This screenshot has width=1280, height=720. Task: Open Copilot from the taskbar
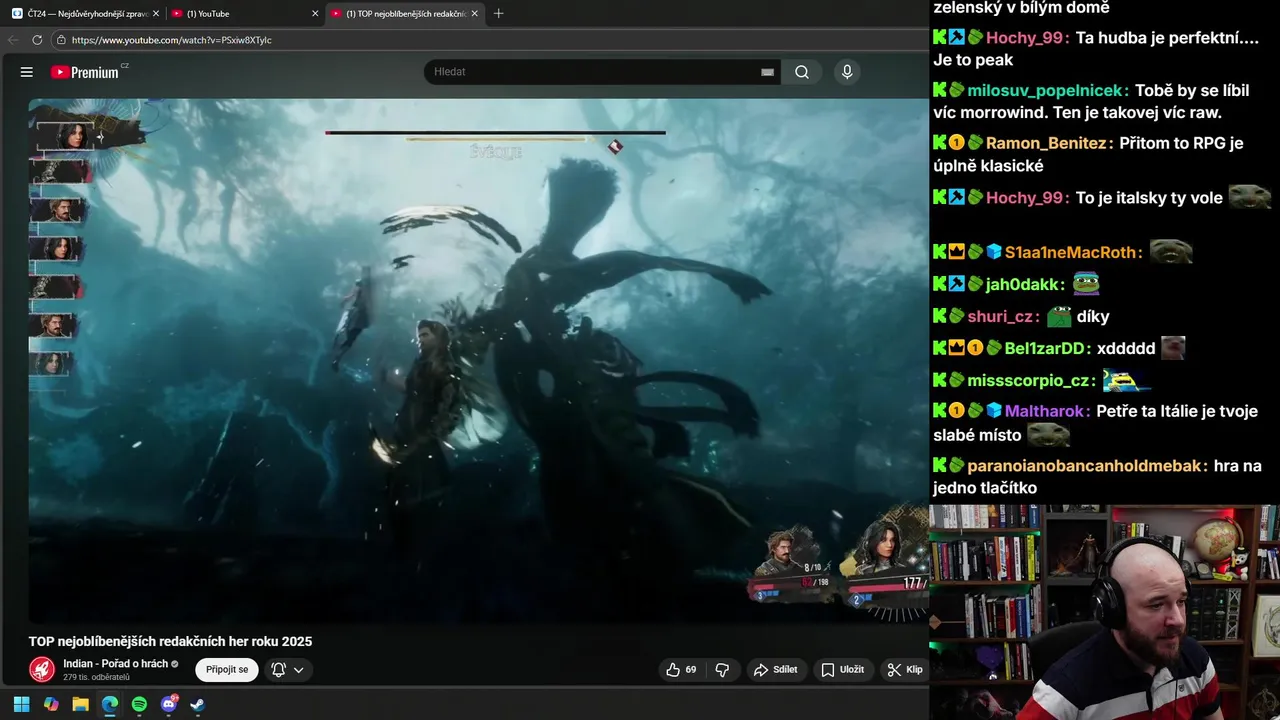51,704
